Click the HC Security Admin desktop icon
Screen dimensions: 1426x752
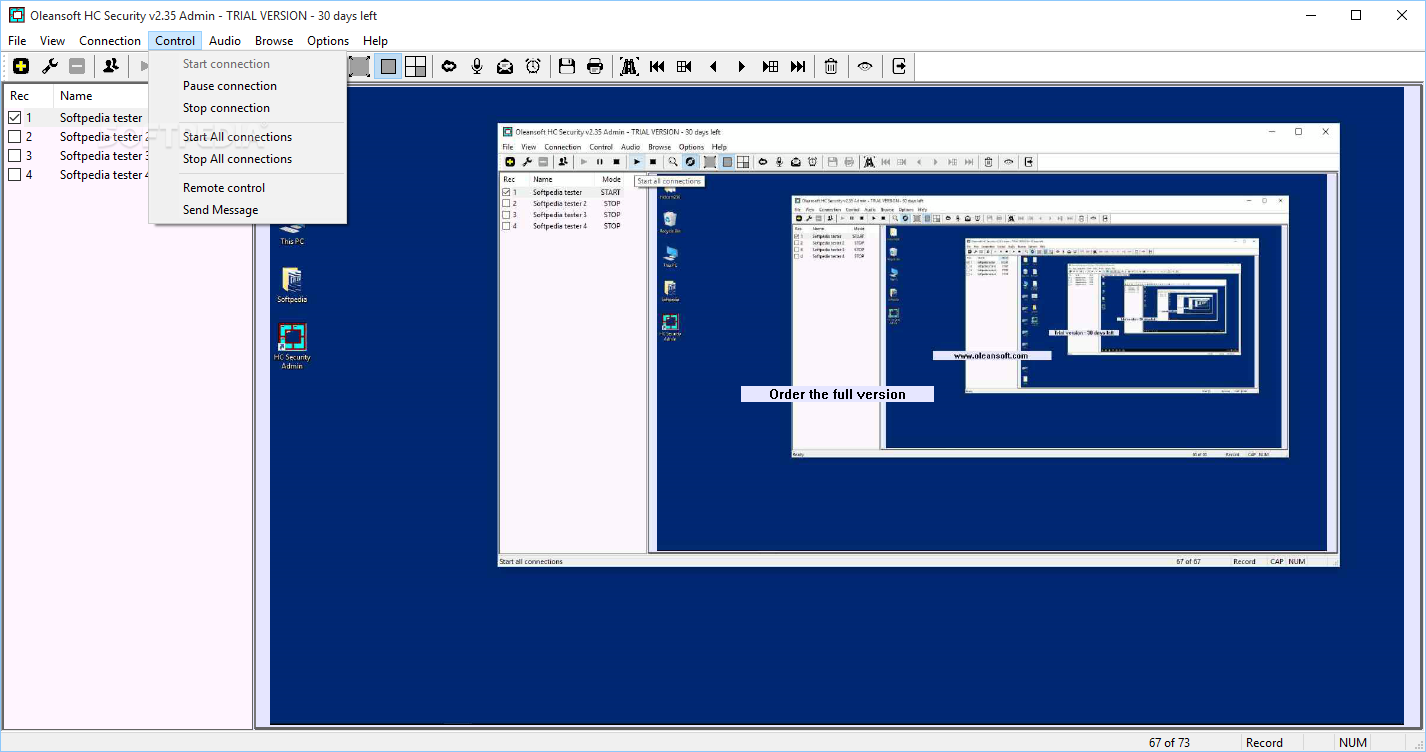292,346
